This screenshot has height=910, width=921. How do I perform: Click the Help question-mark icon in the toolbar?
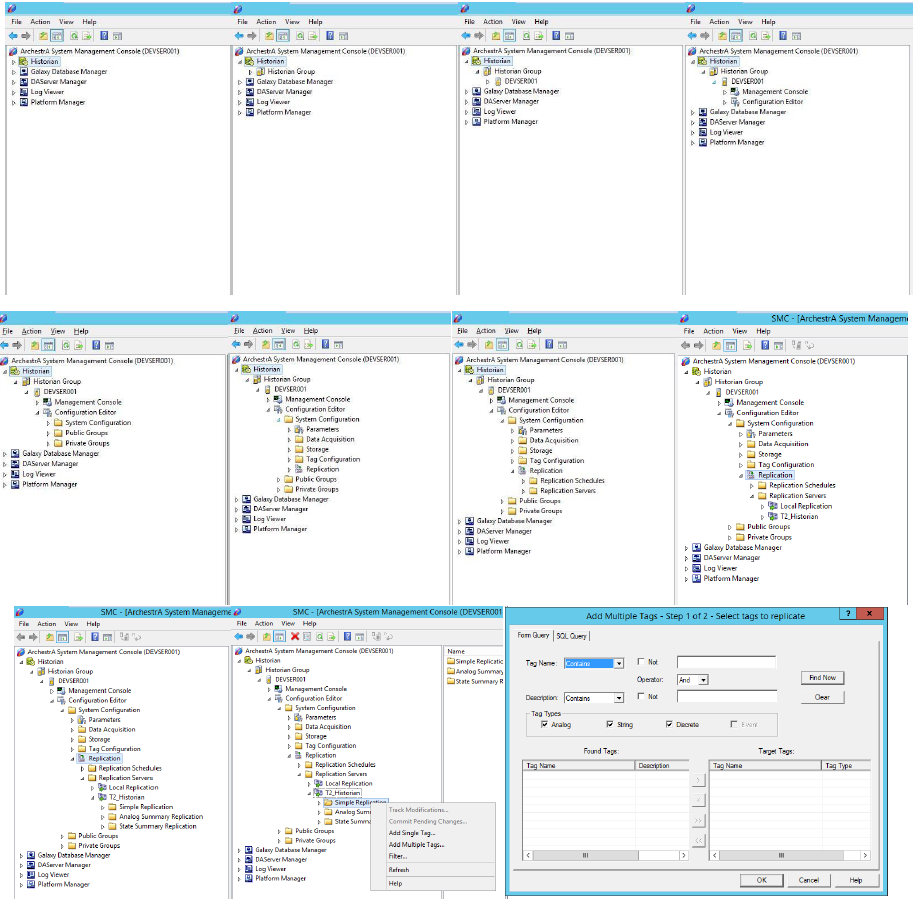[104, 35]
